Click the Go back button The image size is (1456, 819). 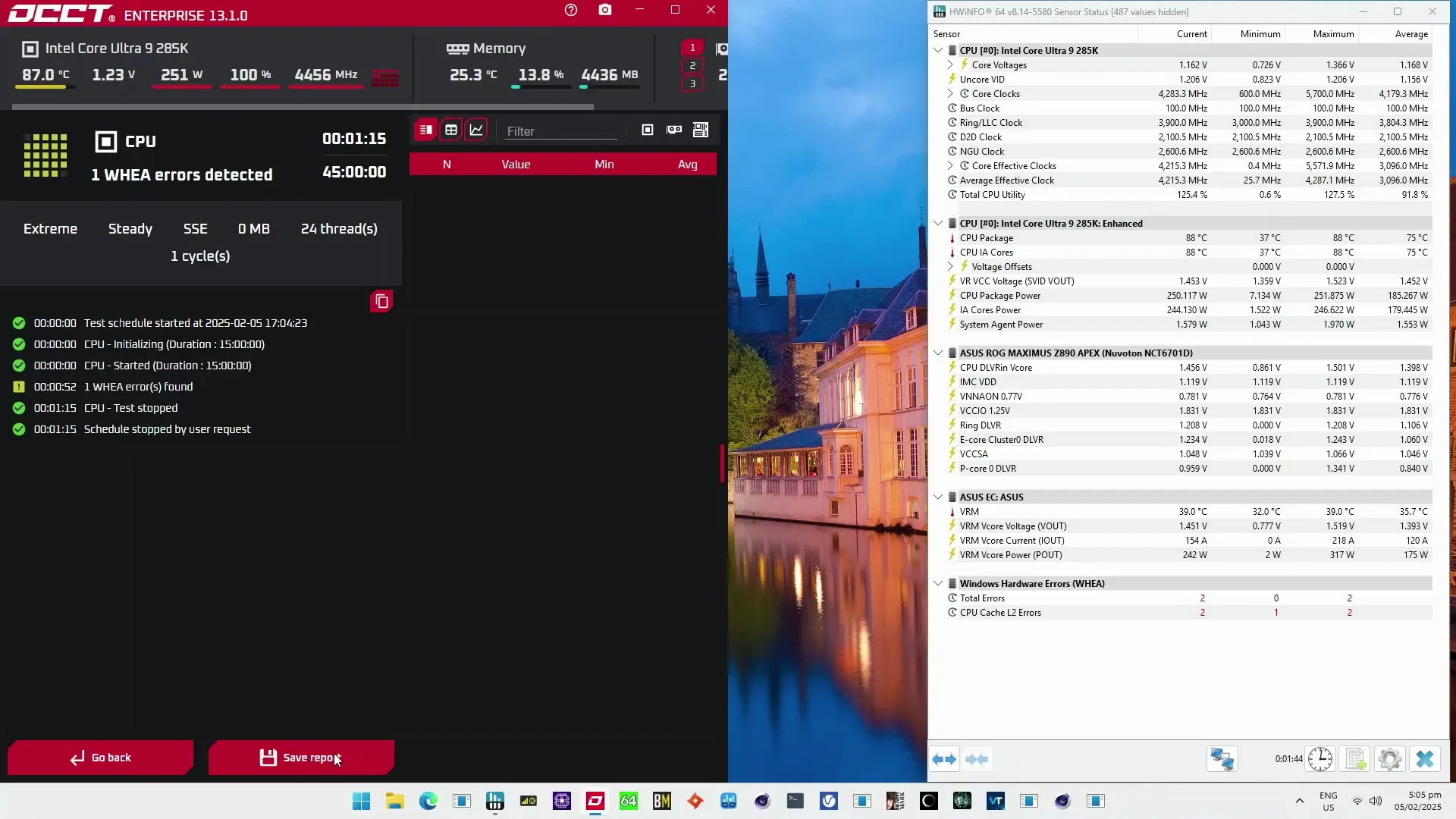[100, 758]
